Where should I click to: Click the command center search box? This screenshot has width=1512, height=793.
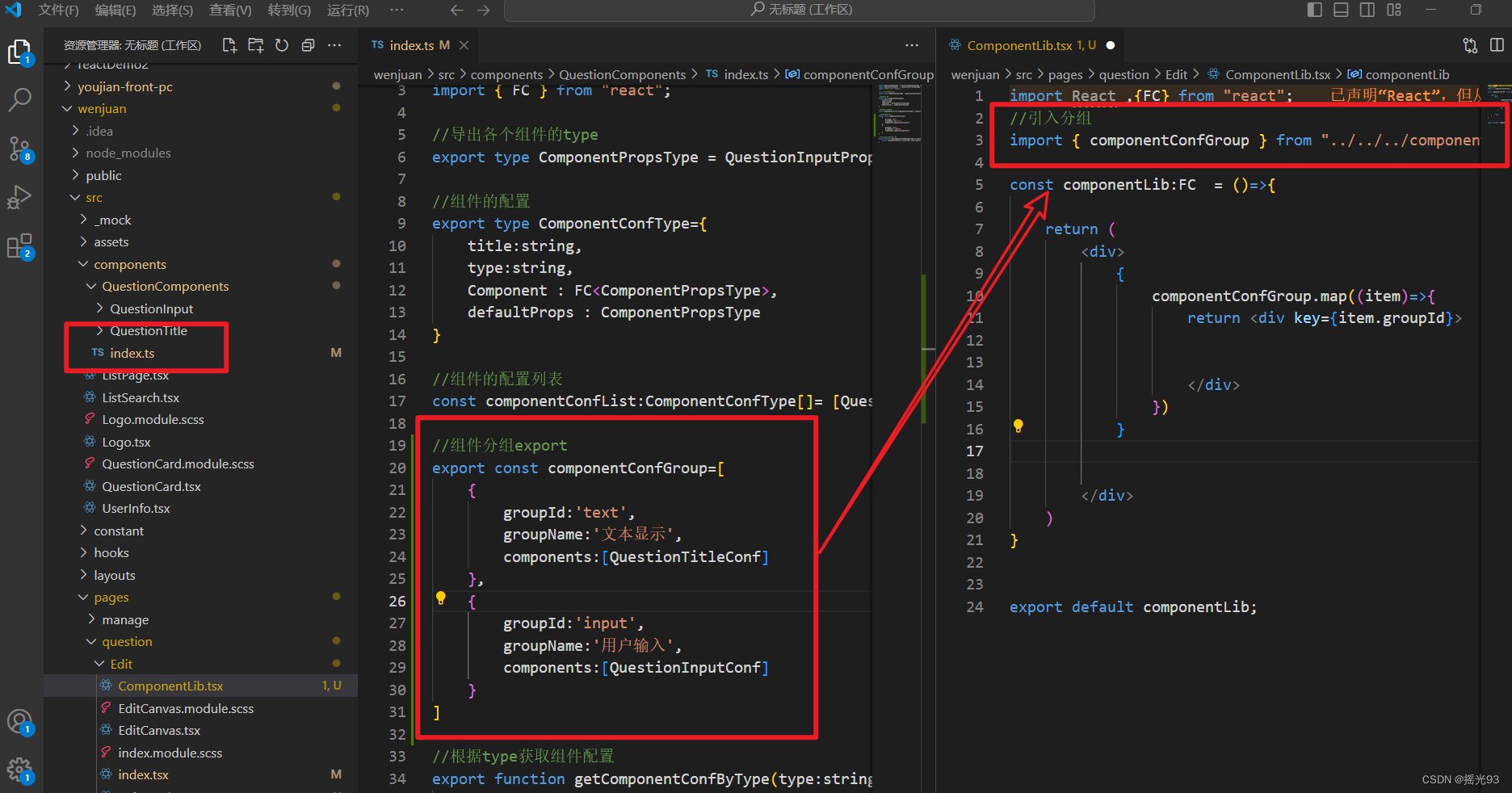point(800,10)
